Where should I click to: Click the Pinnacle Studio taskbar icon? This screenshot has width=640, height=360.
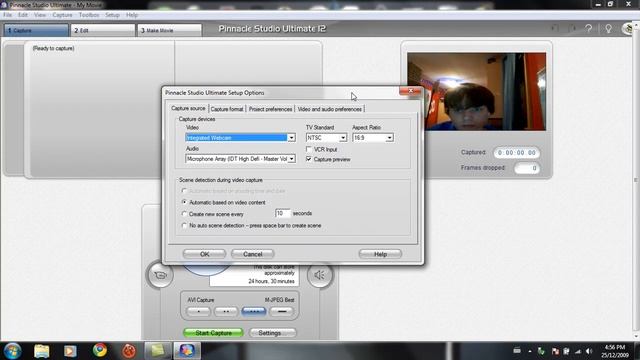click(x=187, y=351)
